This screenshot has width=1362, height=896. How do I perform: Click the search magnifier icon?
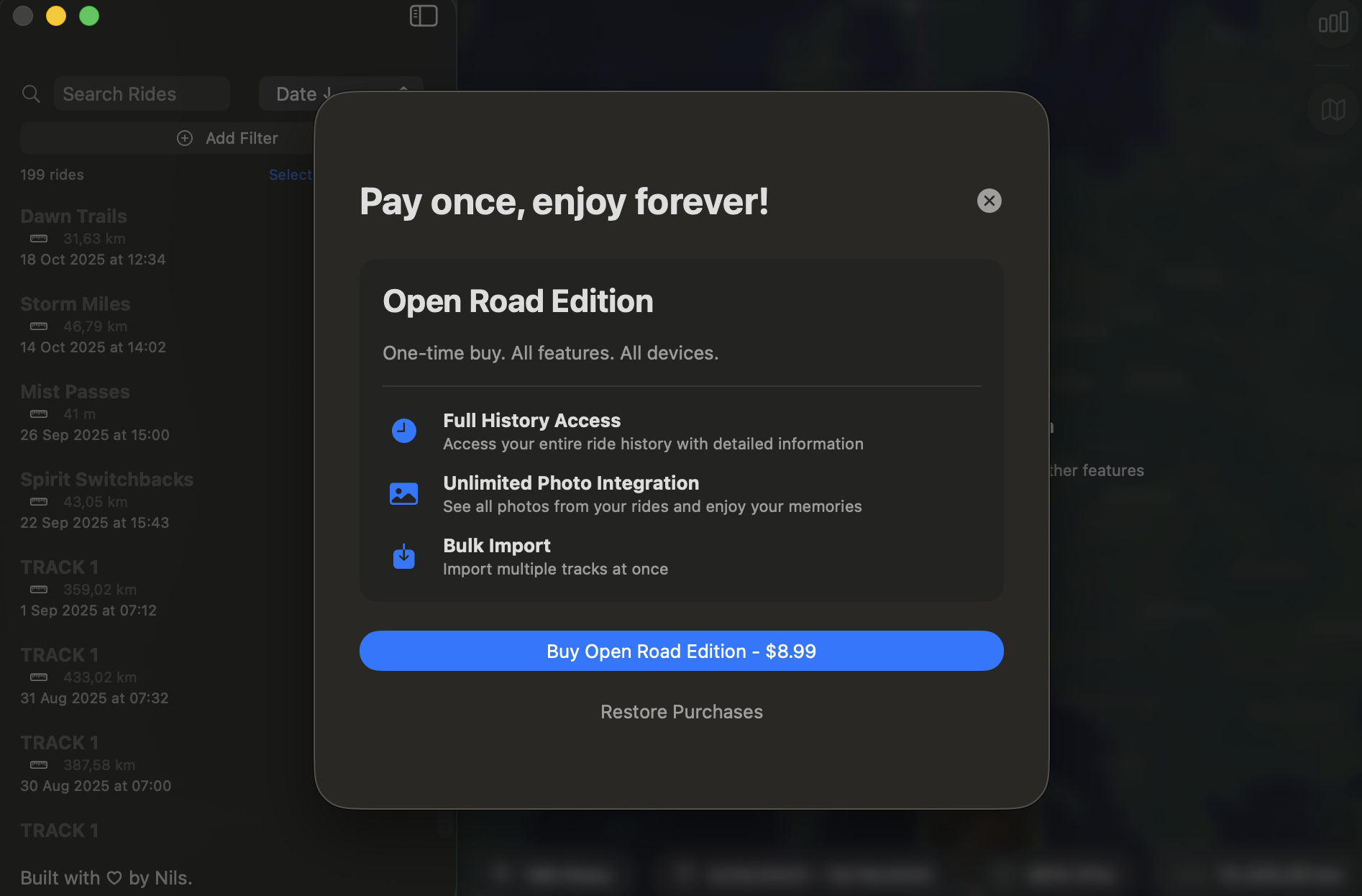31,93
